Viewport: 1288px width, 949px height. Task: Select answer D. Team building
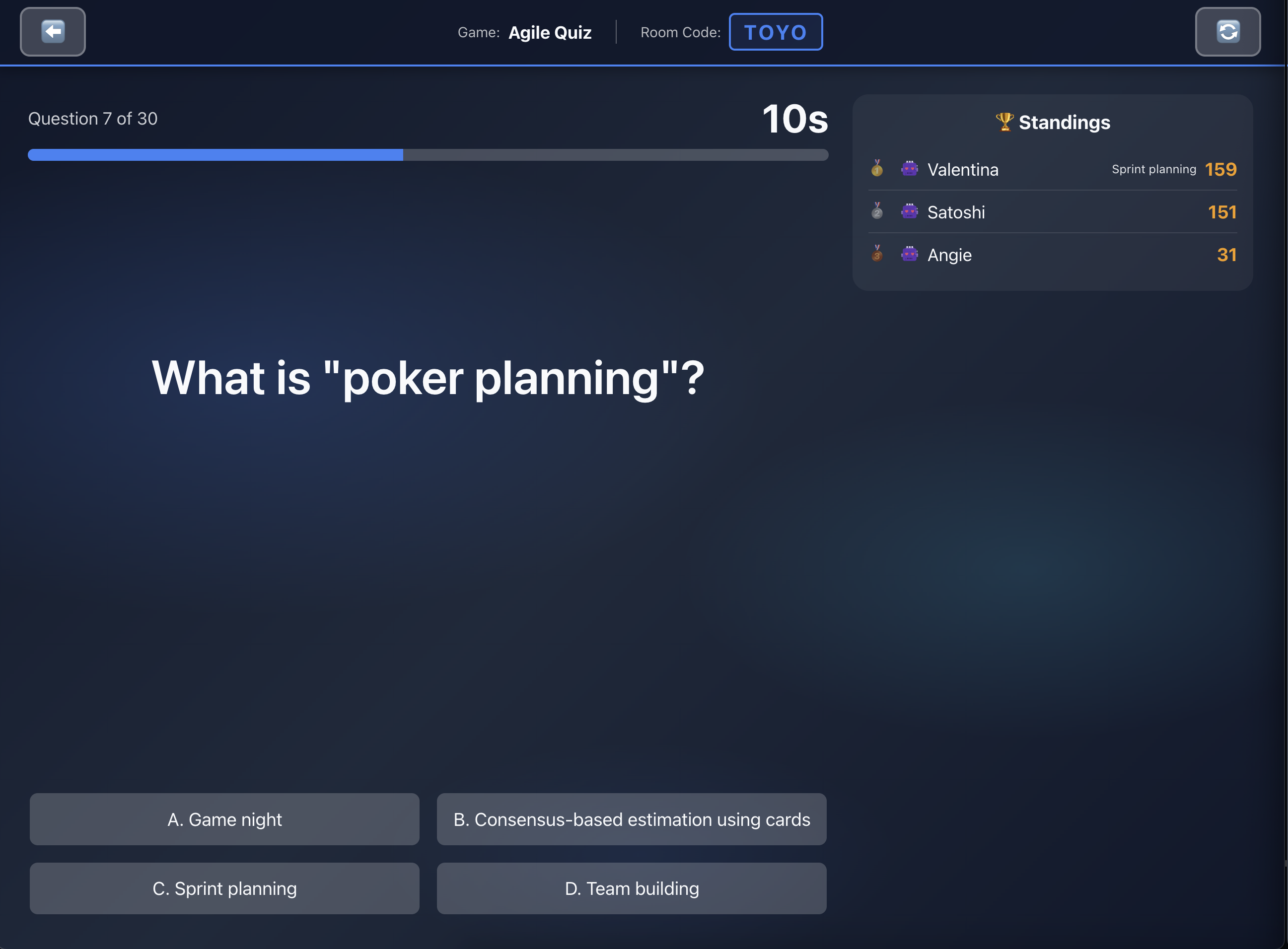point(632,888)
